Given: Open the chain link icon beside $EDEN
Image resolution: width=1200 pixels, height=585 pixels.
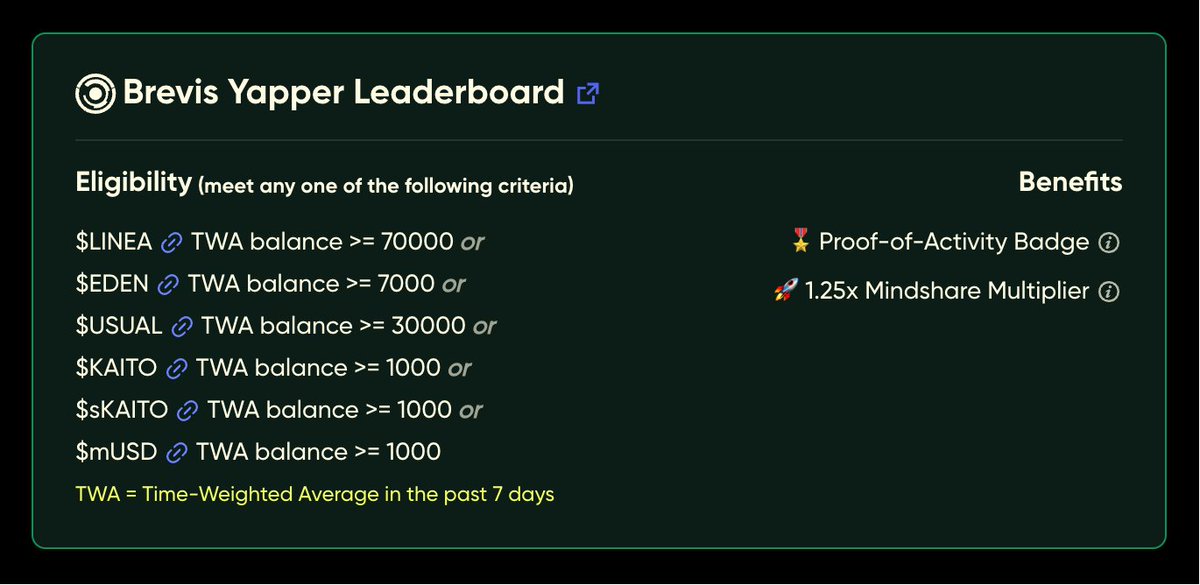Looking at the screenshot, I should pos(168,284).
